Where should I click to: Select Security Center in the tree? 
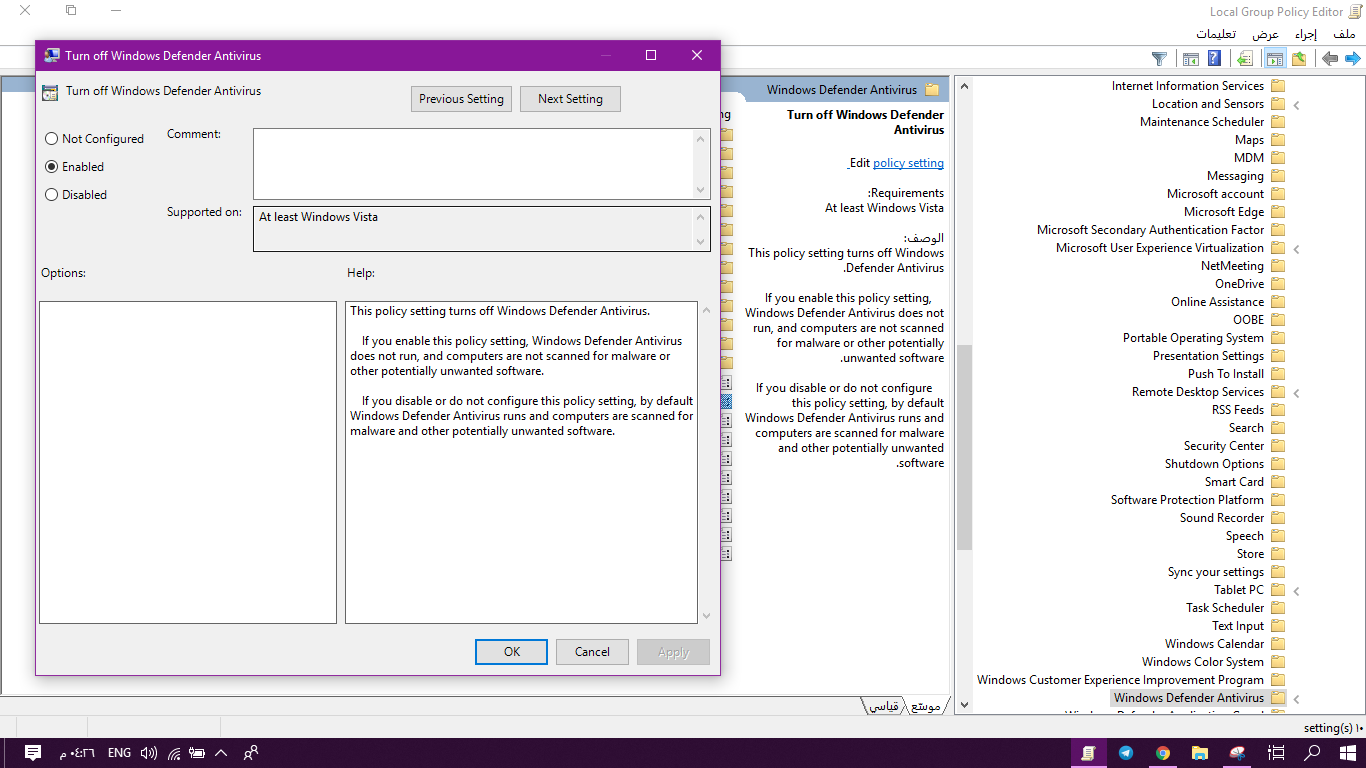1224,446
